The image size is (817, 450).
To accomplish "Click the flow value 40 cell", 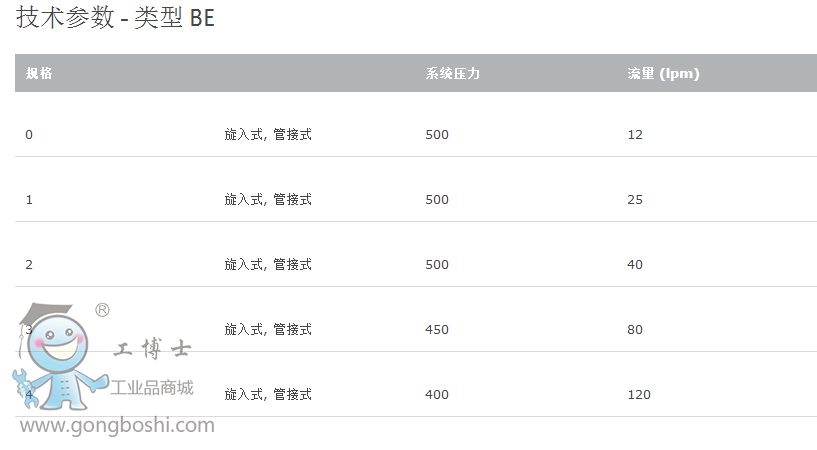I will 635,264.
